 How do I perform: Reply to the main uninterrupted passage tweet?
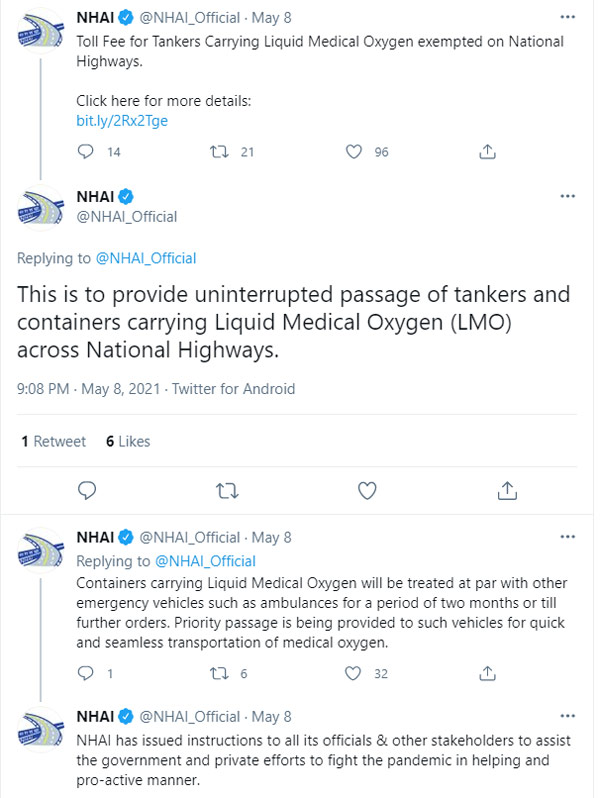[x=87, y=490]
